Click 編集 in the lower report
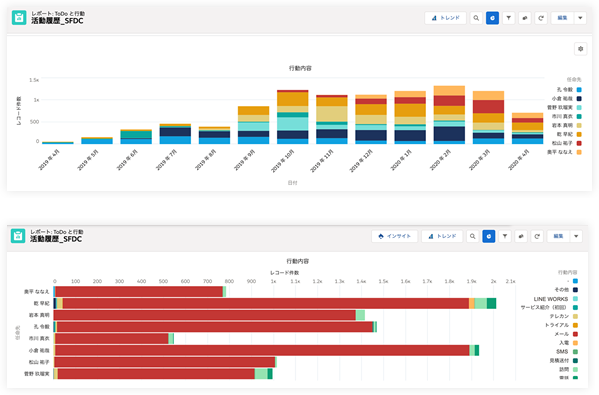The height and width of the screenshot is (395, 599). tap(559, 236)
